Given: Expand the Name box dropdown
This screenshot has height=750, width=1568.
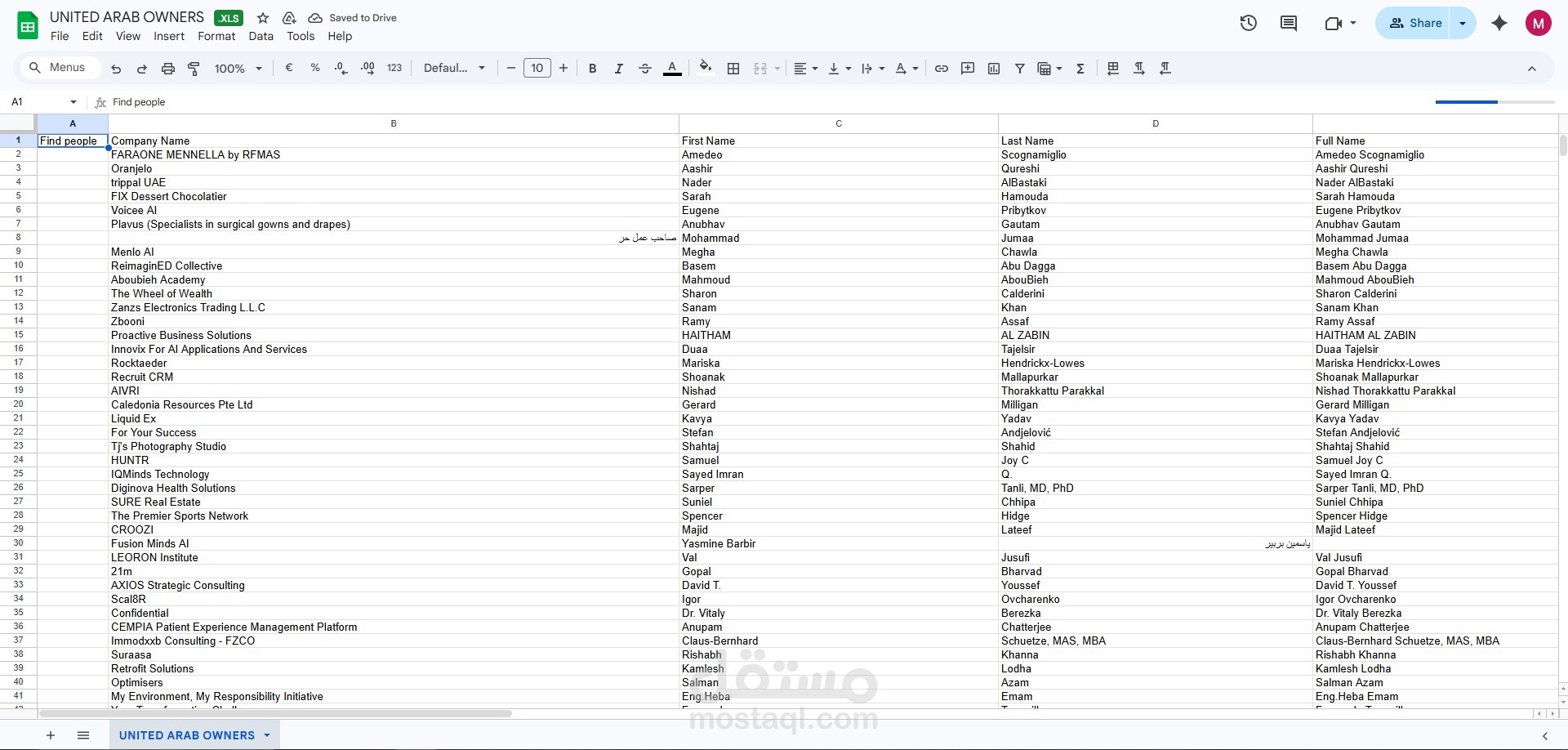Looking at the screenshot, I should [x=73, y=102].
